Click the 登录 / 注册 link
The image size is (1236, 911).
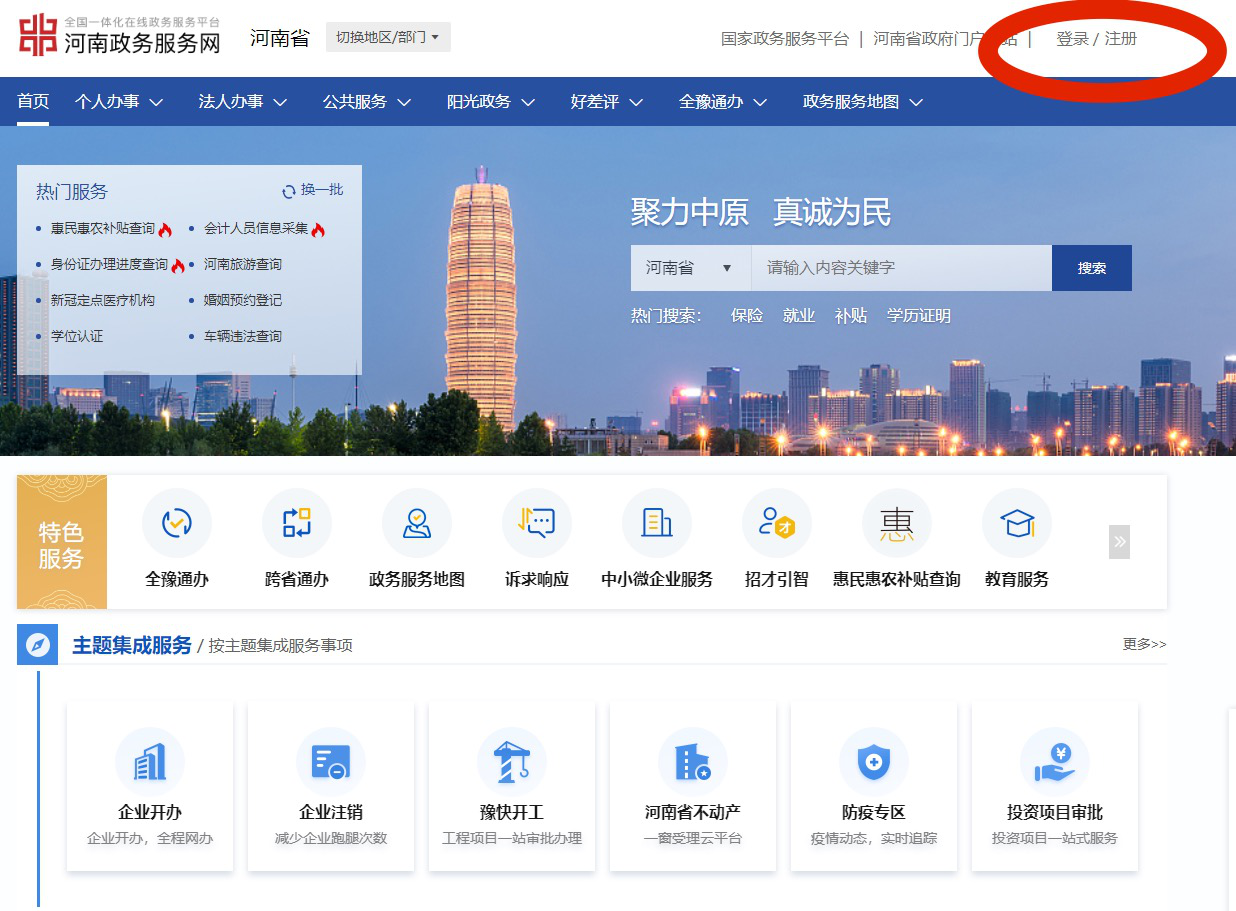(1097, 39)
